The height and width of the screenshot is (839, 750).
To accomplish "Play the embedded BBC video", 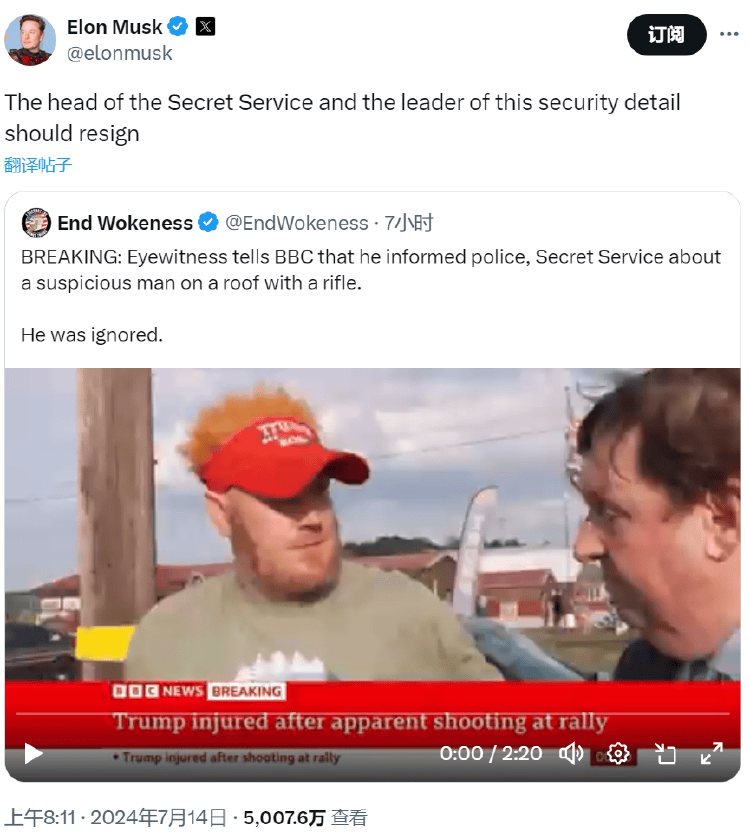I will 33,753.
